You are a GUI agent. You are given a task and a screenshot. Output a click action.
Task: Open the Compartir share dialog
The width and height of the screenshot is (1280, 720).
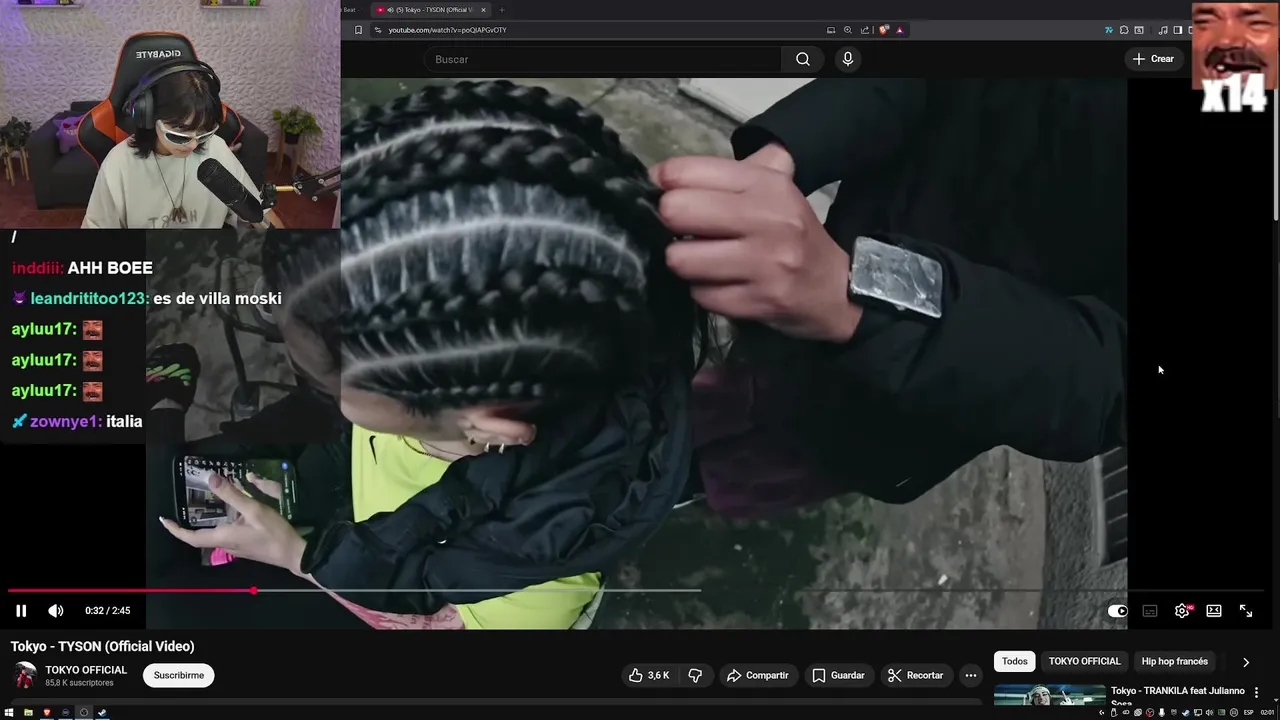(757, 676)
